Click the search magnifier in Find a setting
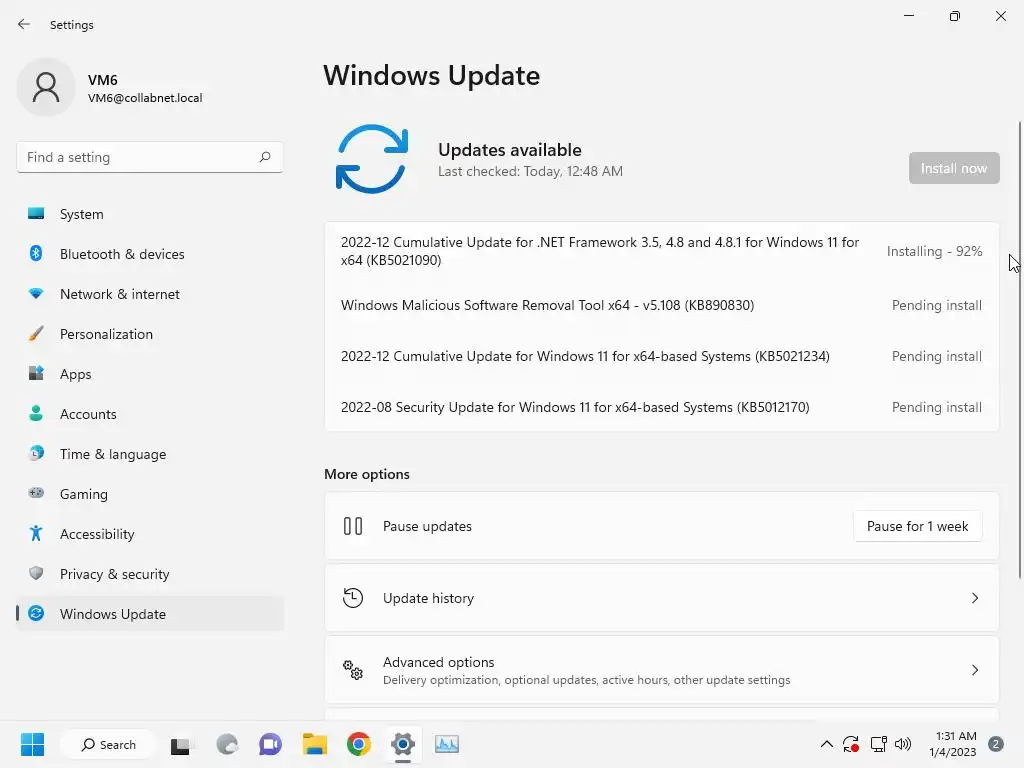This screenshot has height=768, width=1024. point(264,157)
